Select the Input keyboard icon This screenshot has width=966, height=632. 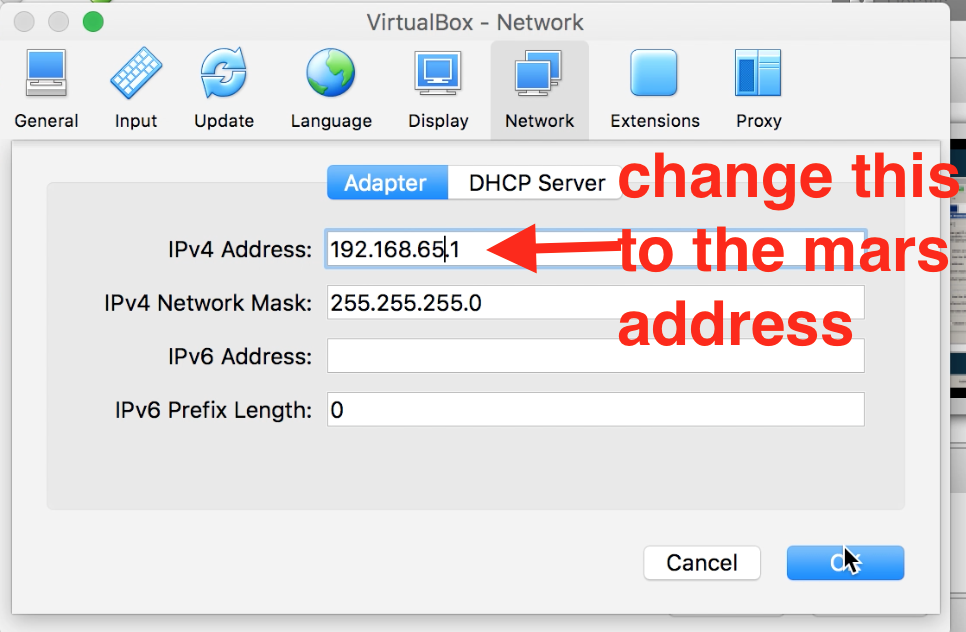coord(136,76)
